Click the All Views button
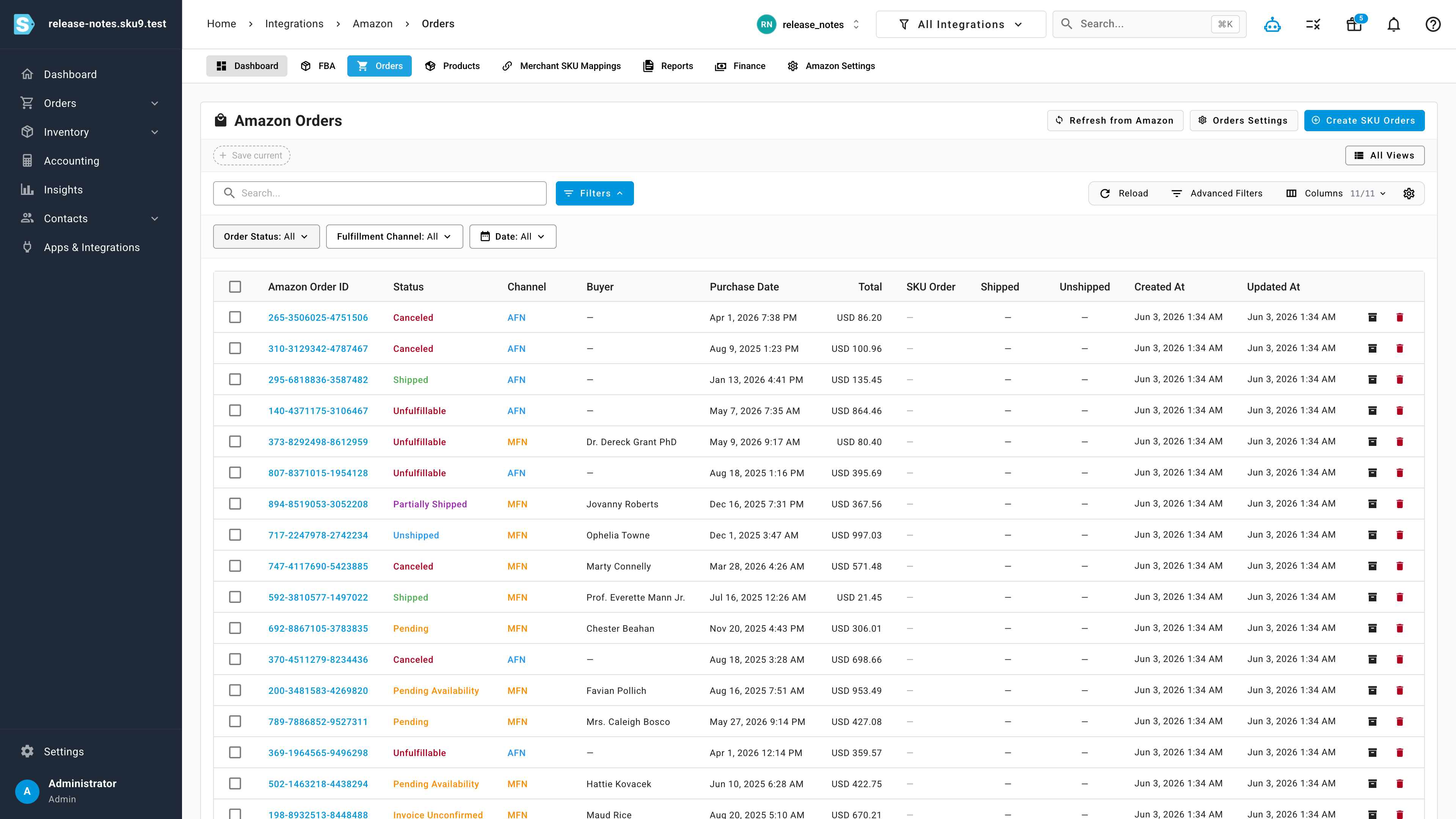This screenshot has height=819, width=1456. coord(1384,155)
